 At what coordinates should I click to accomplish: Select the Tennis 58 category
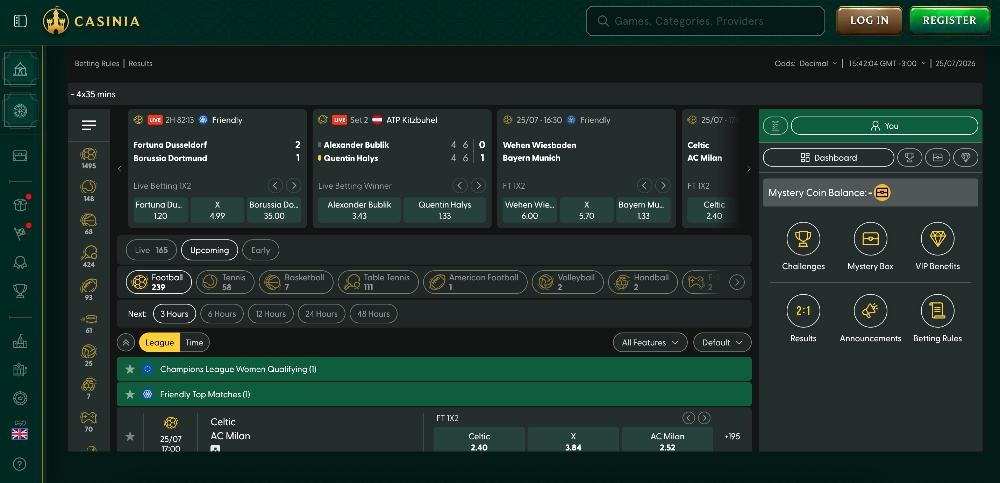(x=225, y=282)
